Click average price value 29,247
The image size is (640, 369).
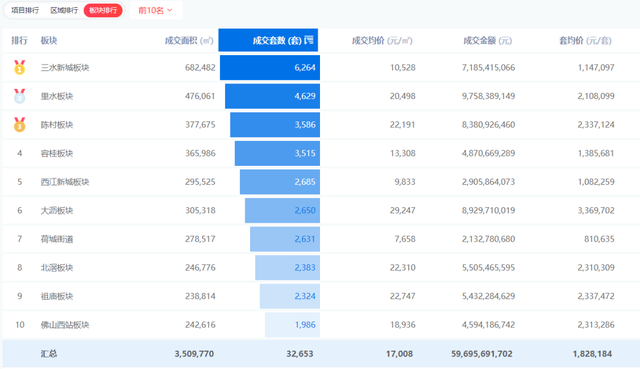tap(402, 210)
